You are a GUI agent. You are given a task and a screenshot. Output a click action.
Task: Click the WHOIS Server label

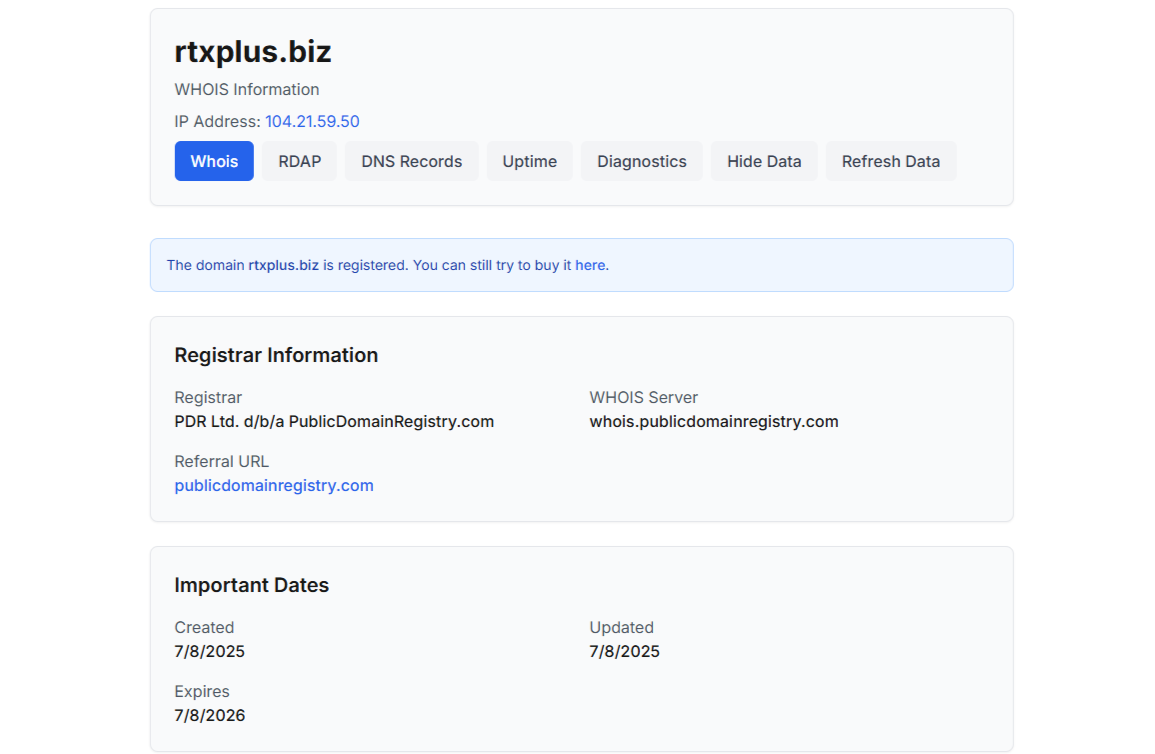click(x=643, y=398)
